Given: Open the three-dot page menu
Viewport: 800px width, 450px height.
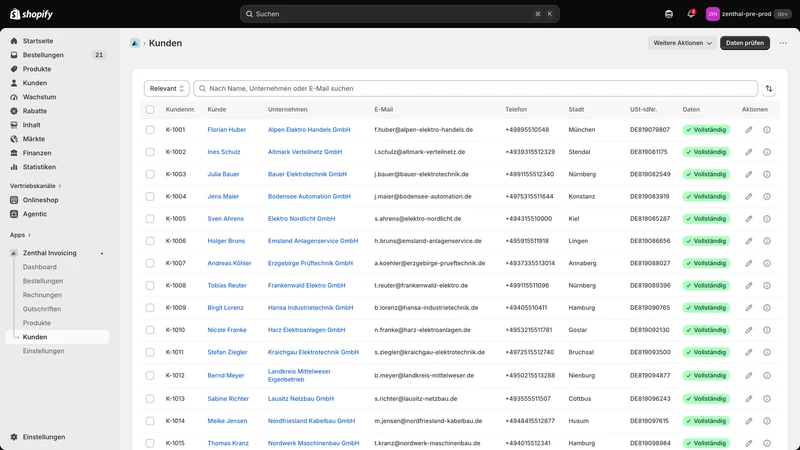Looking at the screenshot, I should 783,43.
